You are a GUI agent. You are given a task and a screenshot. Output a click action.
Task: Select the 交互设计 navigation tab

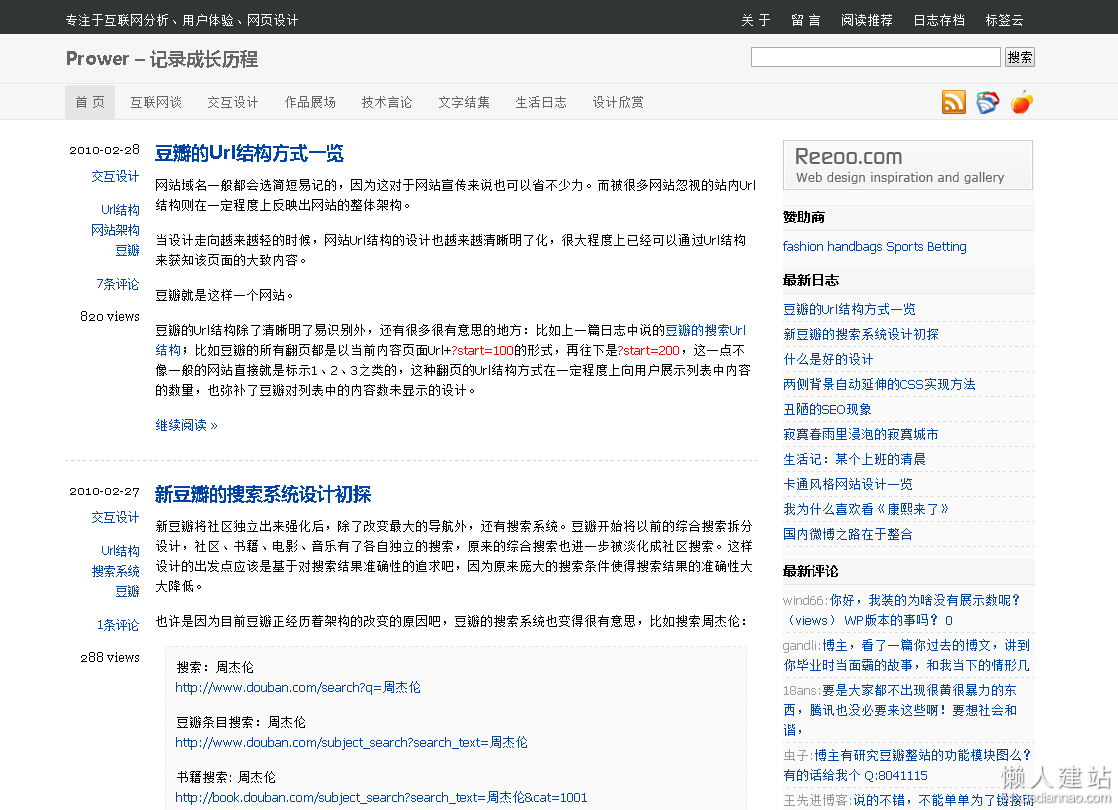[x=232, y=102]
